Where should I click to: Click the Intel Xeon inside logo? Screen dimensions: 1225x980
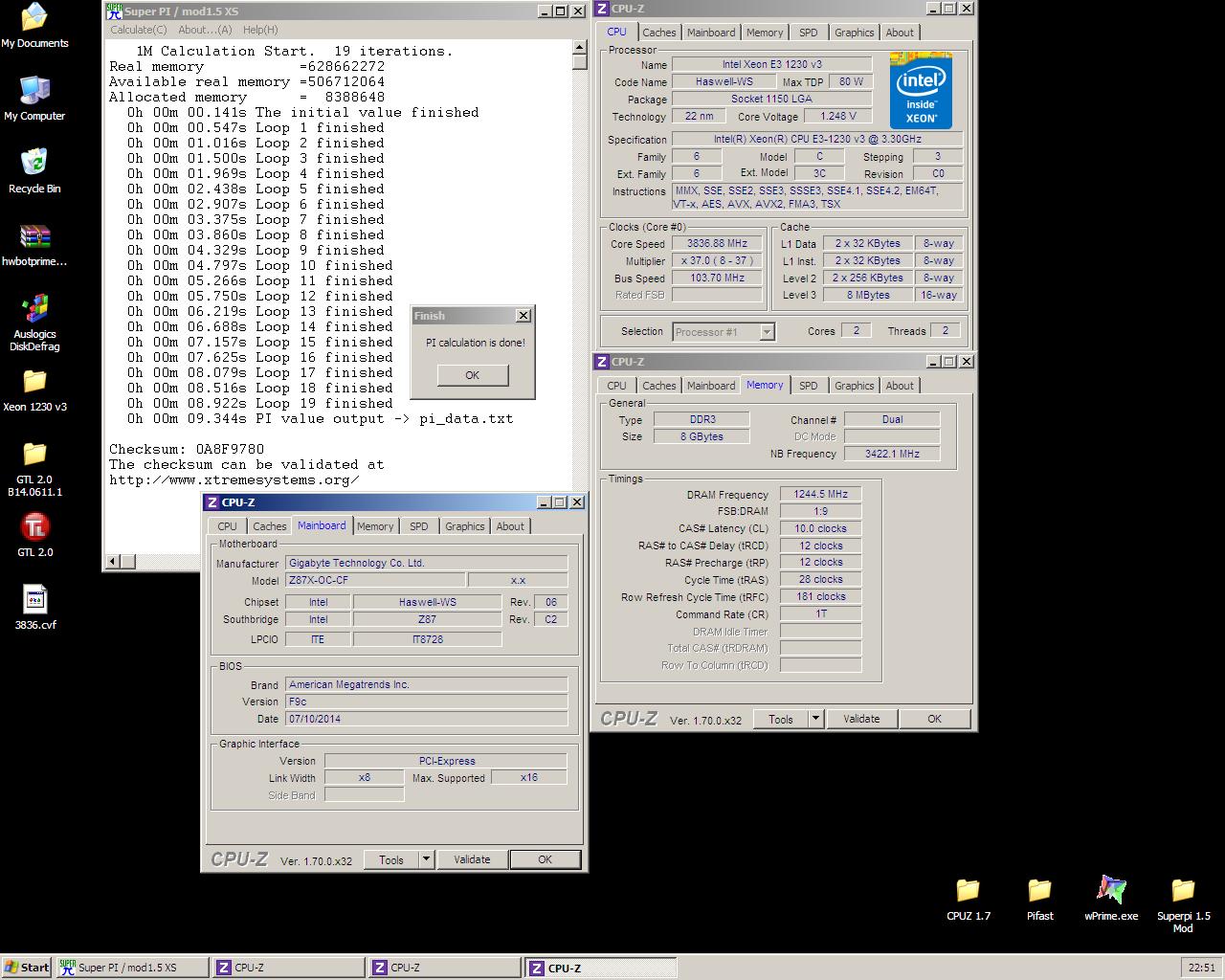click(x=921, y=91)
